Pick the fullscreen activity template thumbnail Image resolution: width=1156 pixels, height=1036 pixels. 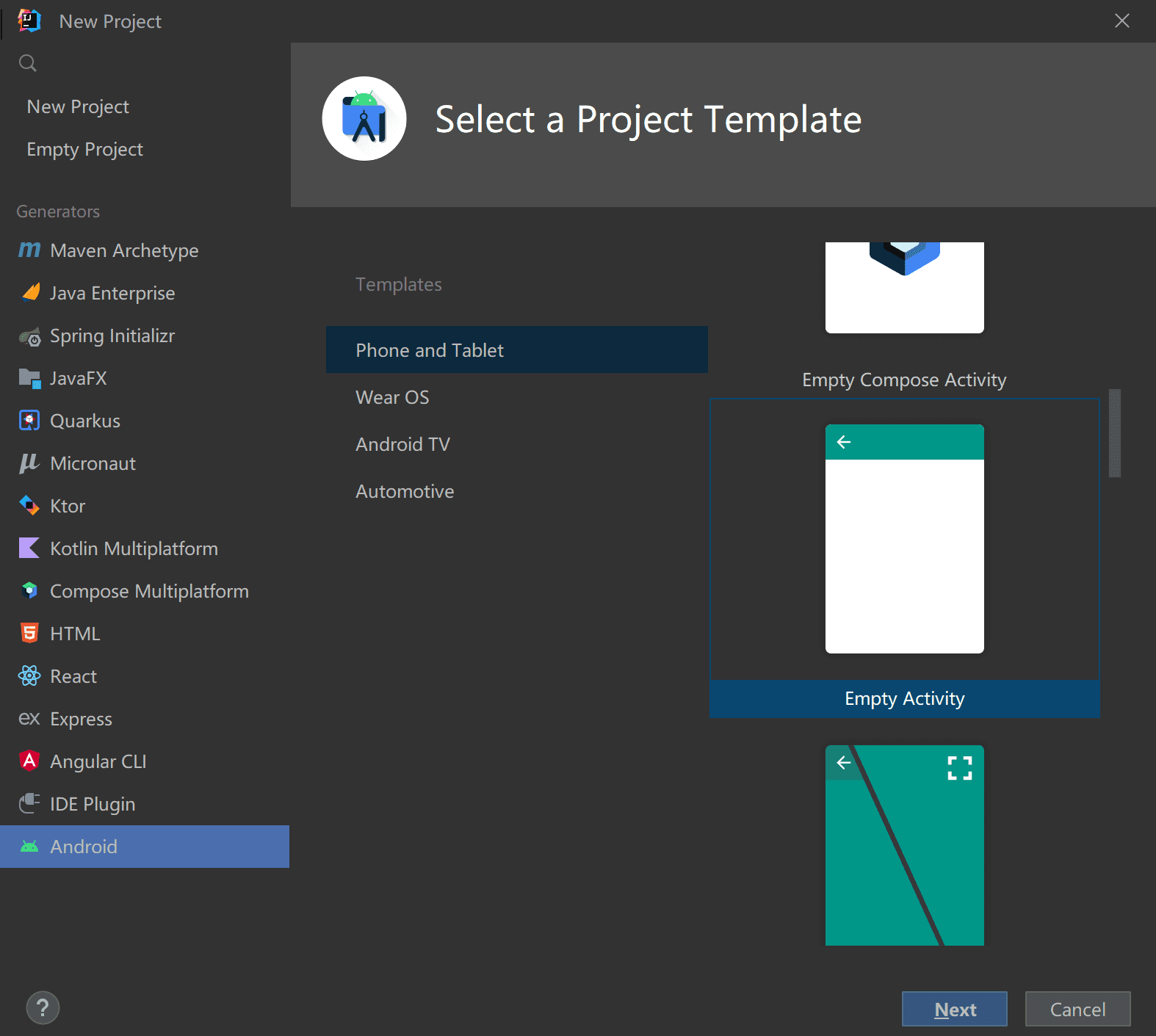coord(905,845)
